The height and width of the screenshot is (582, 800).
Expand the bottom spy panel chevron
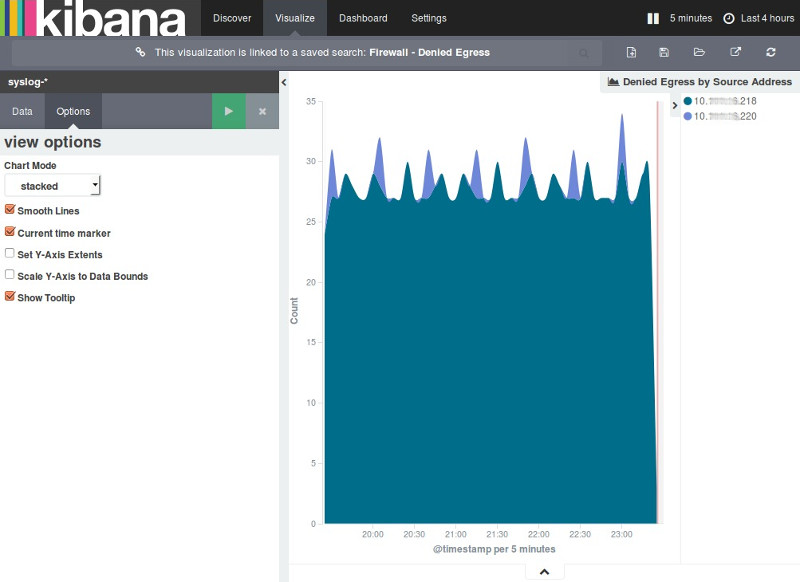544,572
